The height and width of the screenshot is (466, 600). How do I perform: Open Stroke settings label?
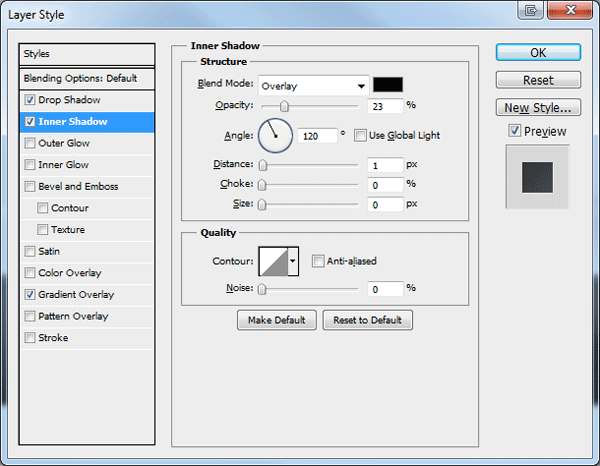53,338
